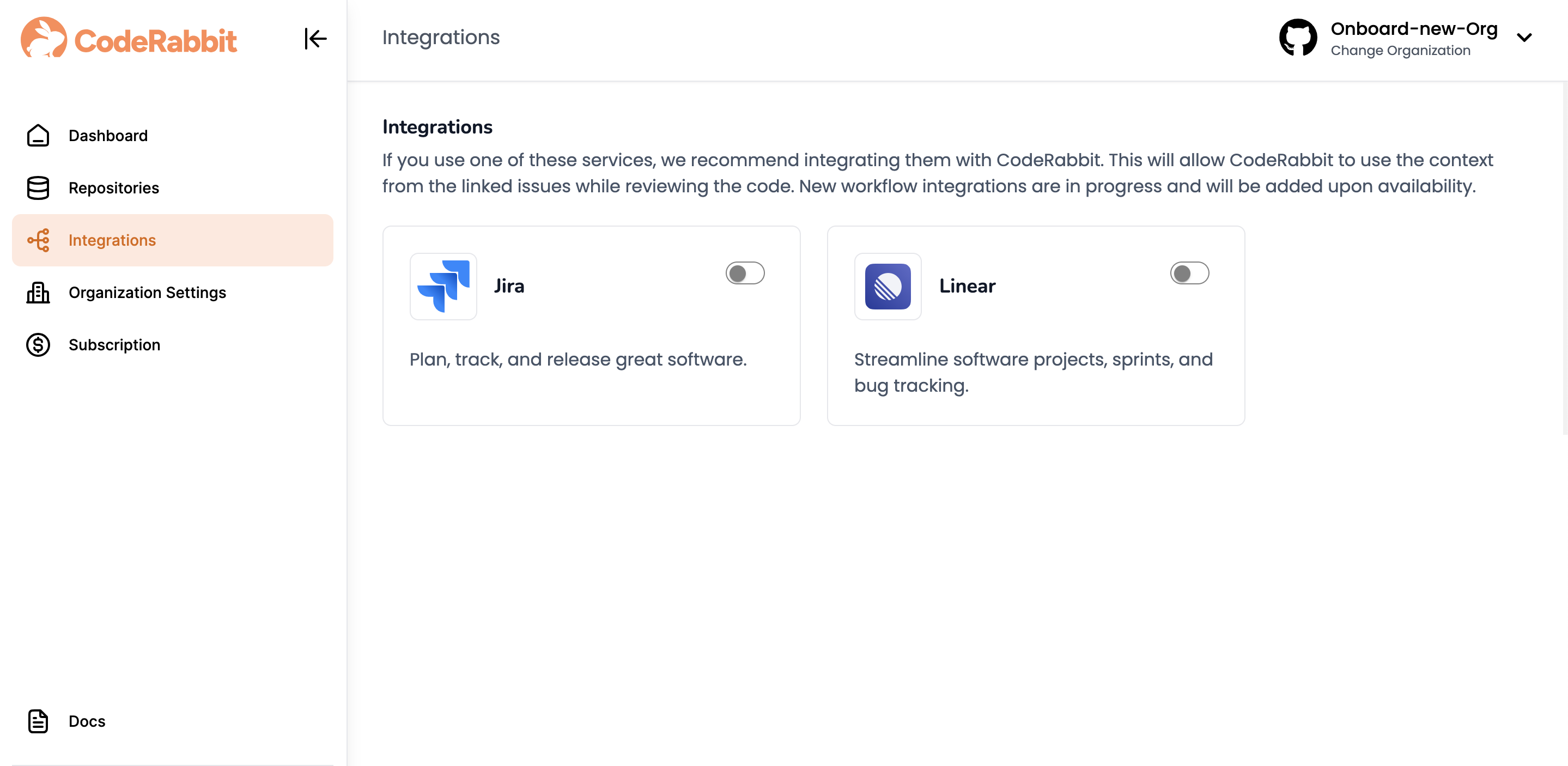Open the Dashboard page

tap(172, 135)
